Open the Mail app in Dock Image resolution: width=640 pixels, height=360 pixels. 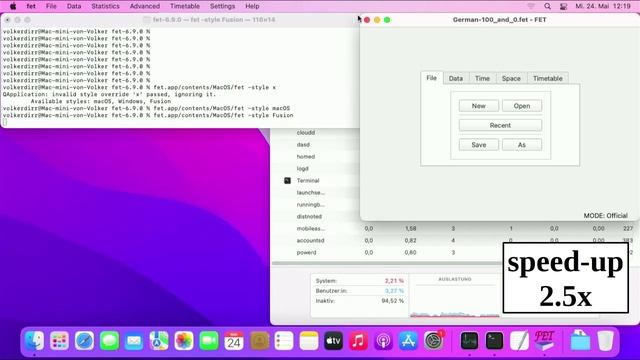pos(134,340)
